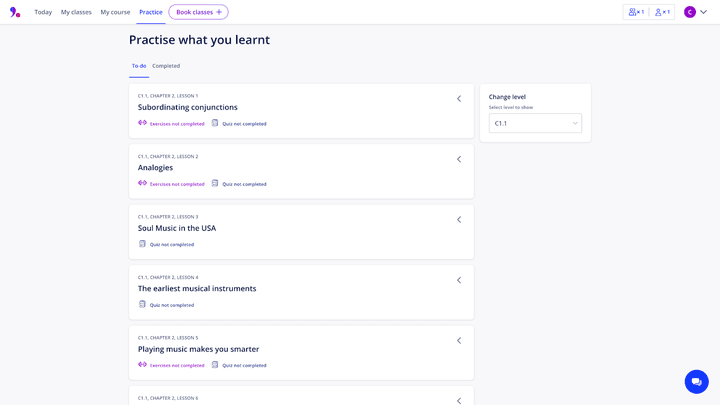
Task: Click the private class credits icon
Action: click(x=662, y=12)
